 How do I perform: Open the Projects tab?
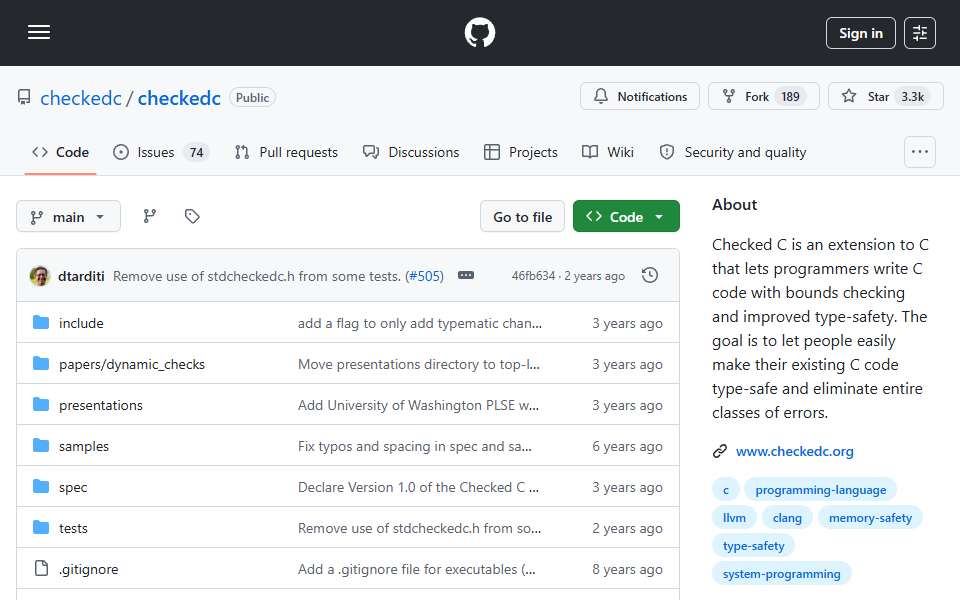520,152
